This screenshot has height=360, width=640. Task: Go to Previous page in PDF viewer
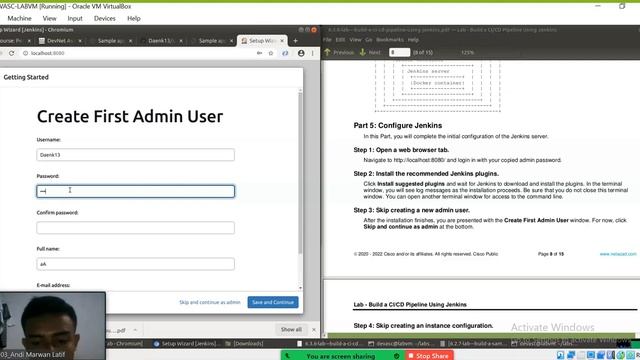point(340,52)
